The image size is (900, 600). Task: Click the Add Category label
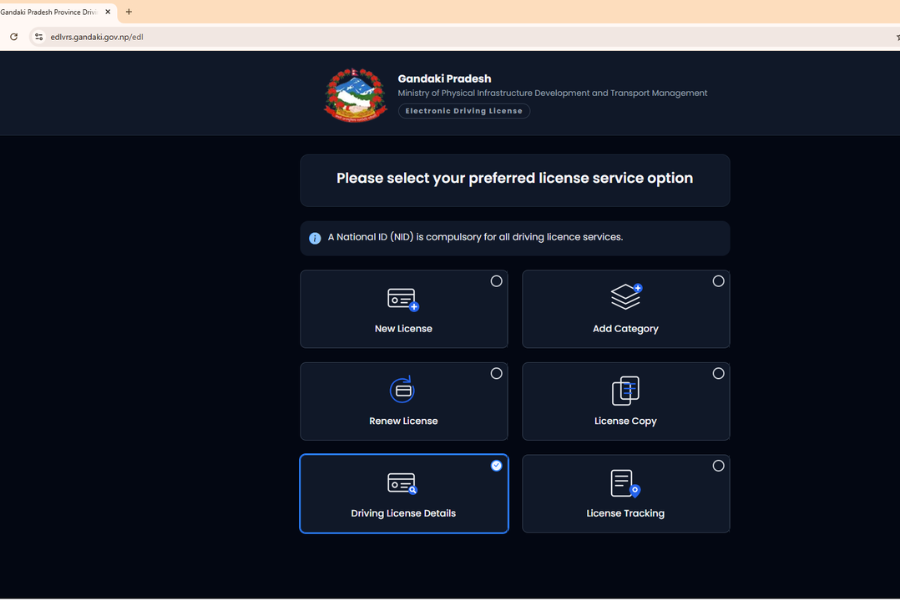(626, 328)
